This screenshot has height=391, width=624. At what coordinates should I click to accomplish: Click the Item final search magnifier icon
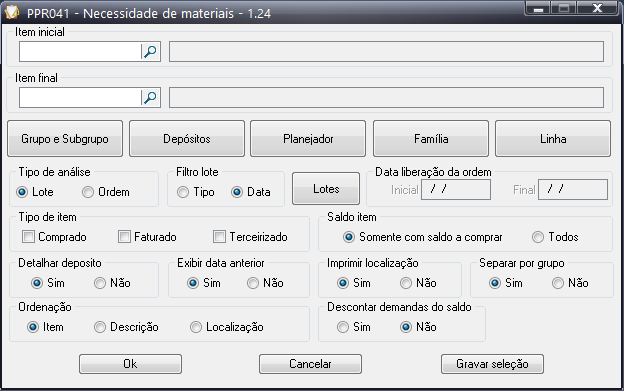[x=150, y=97]
